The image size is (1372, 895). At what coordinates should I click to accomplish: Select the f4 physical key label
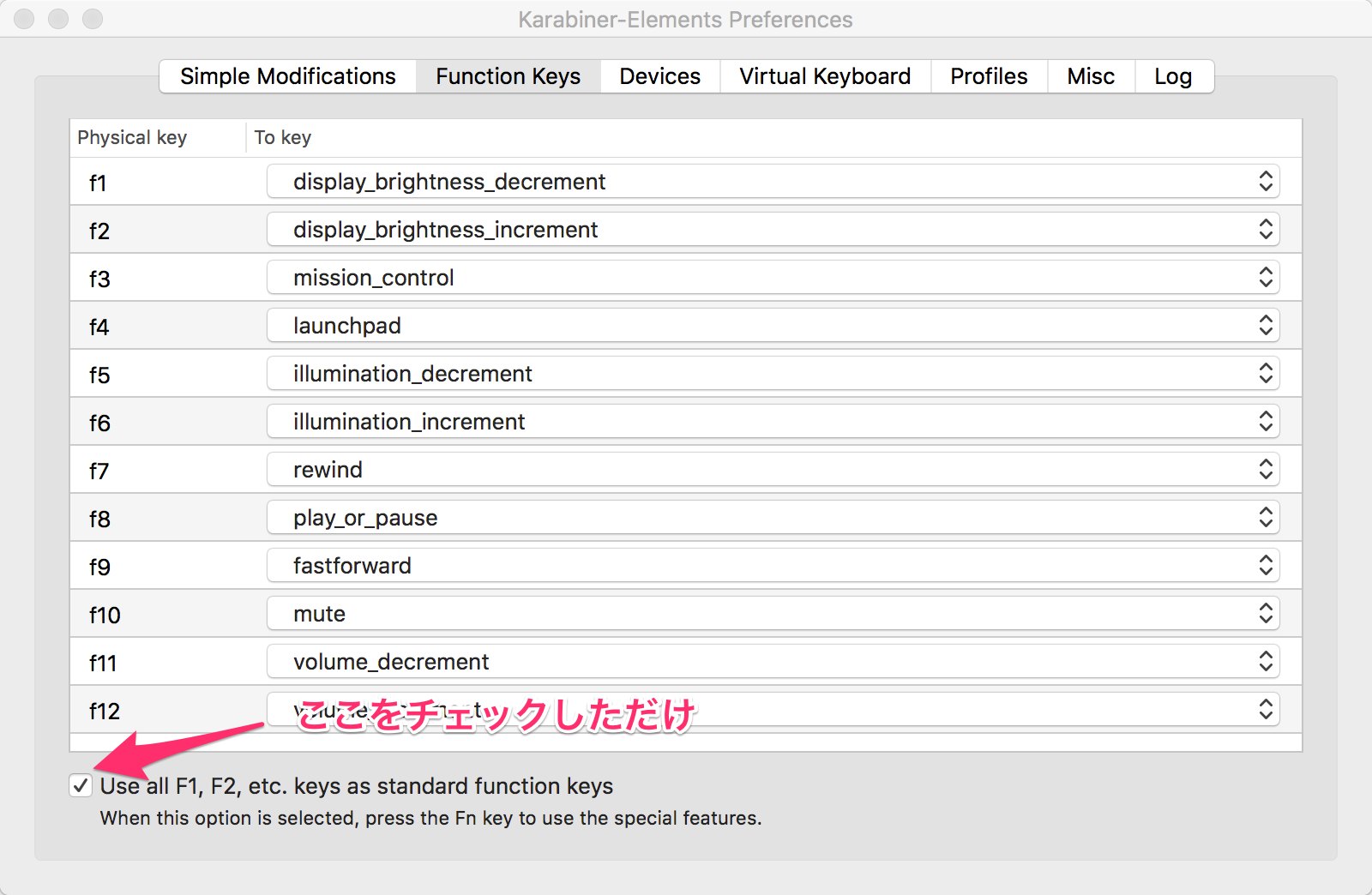[x=99, y=327]
